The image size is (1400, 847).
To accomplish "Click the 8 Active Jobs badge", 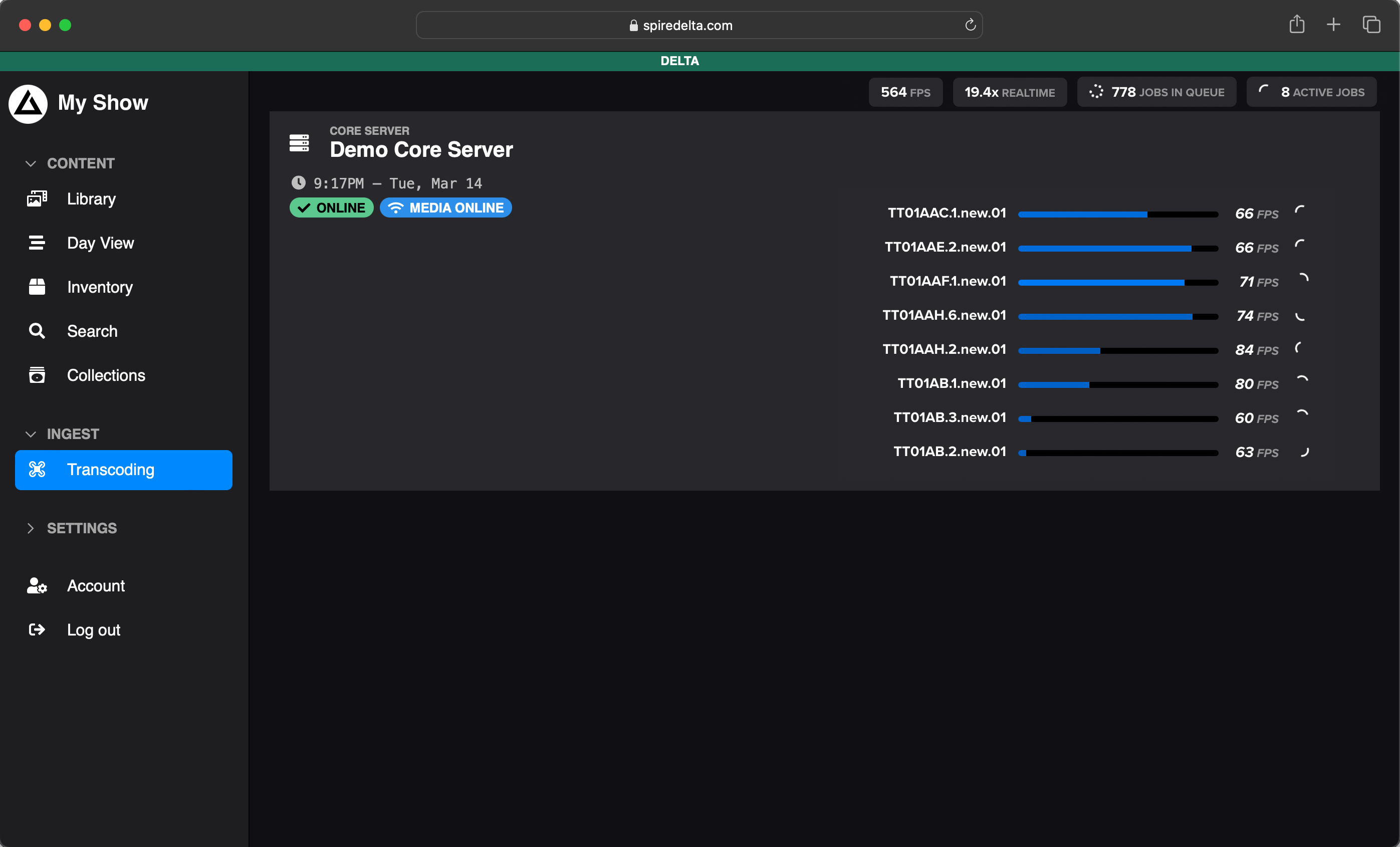I will click(x=1311, y=92).
